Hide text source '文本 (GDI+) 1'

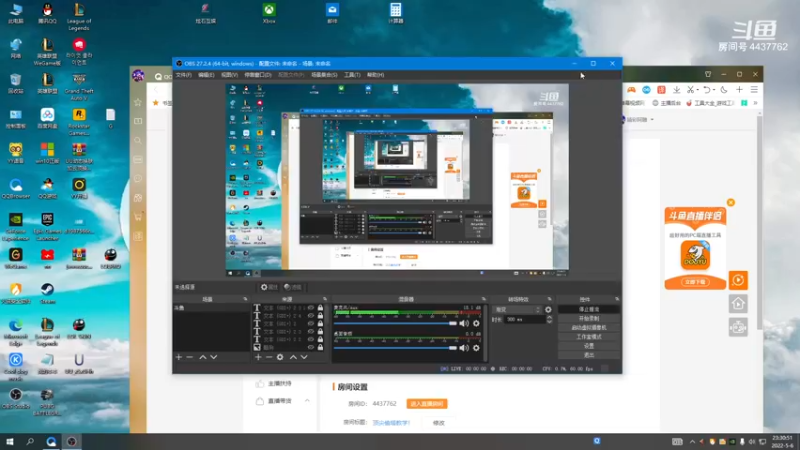pos(311,323)
